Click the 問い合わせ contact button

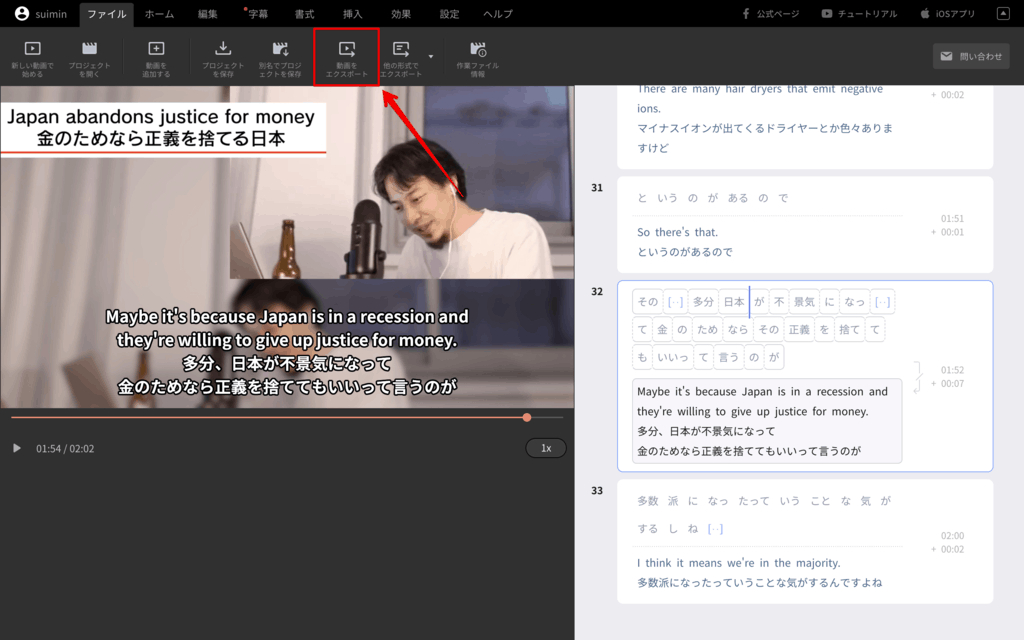(x=971, y=57)
